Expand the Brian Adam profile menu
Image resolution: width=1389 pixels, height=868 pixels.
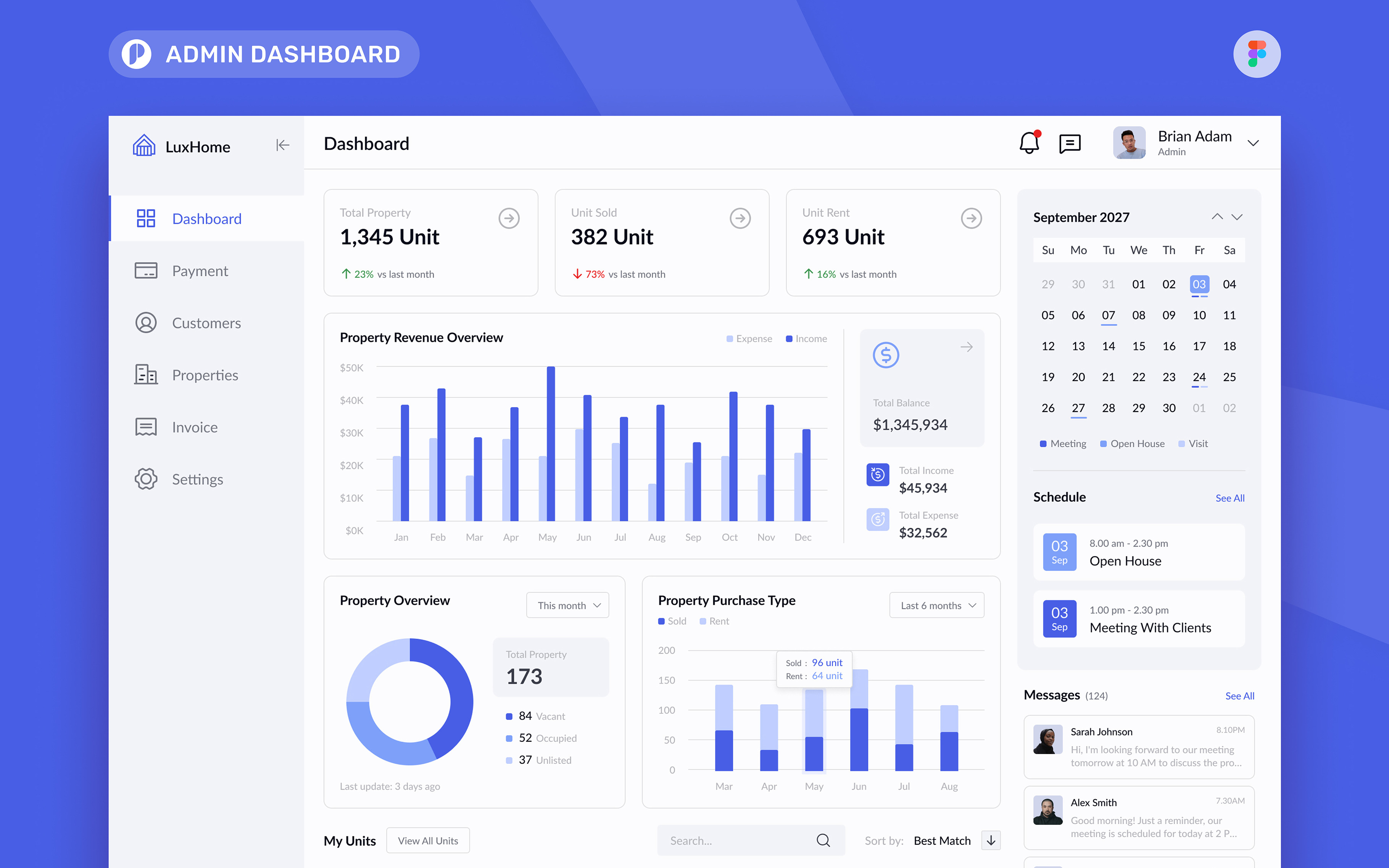pos(1254,143)
